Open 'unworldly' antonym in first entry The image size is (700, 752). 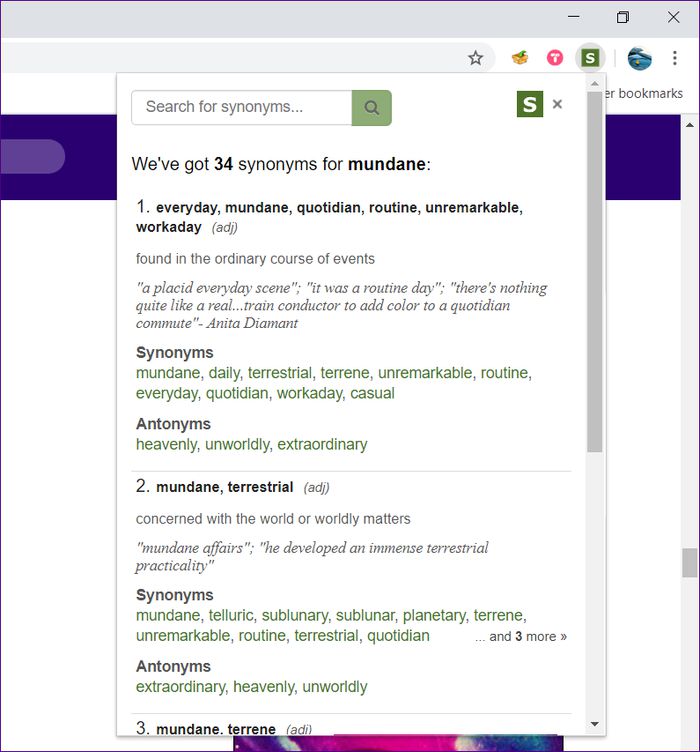pos(238,445)
